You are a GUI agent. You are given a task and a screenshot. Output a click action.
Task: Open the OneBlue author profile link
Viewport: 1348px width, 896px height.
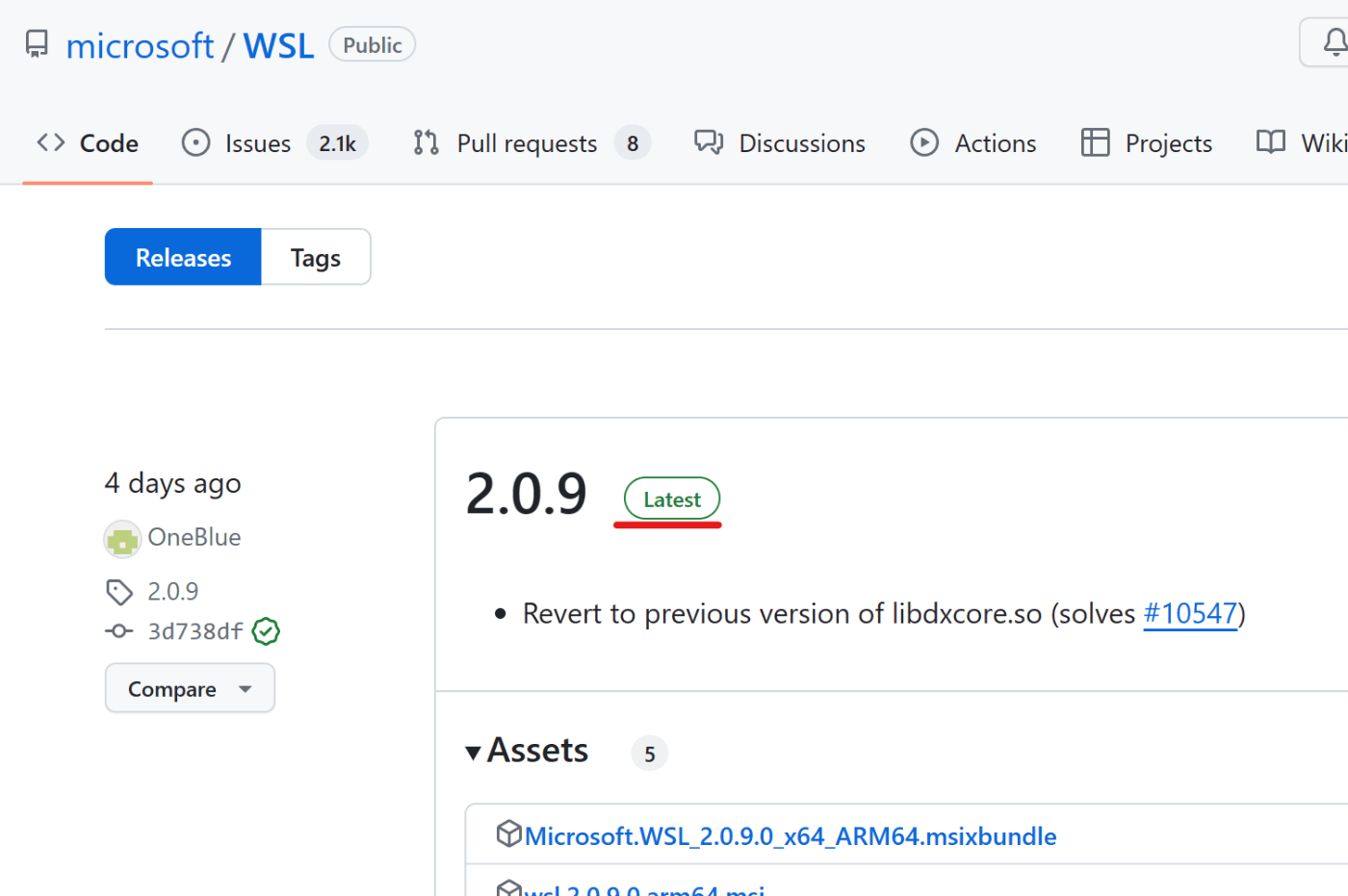point(194,537)
